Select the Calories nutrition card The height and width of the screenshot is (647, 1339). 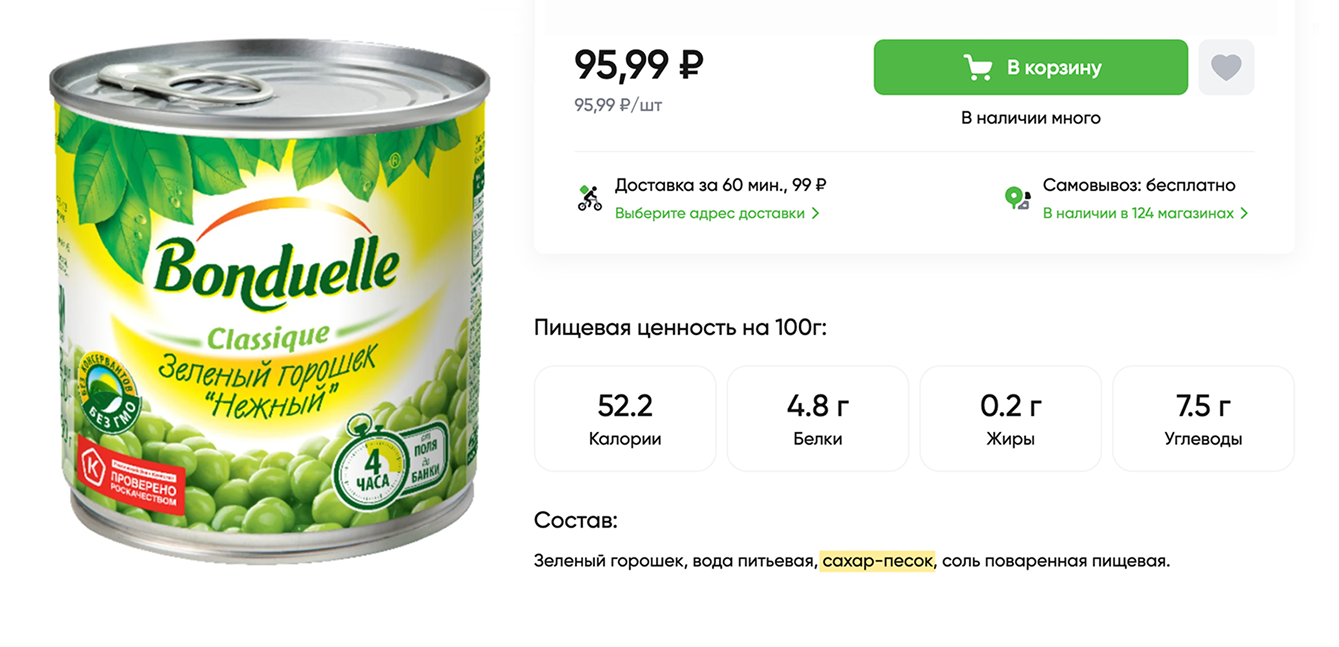(x=625, y=418)
